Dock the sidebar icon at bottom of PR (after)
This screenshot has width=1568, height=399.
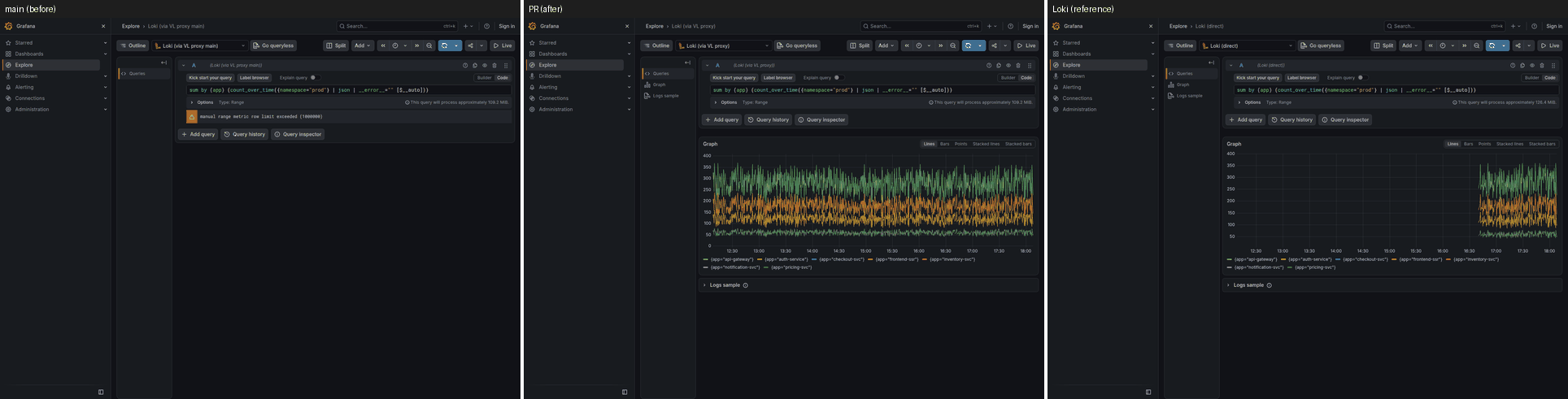625,392
